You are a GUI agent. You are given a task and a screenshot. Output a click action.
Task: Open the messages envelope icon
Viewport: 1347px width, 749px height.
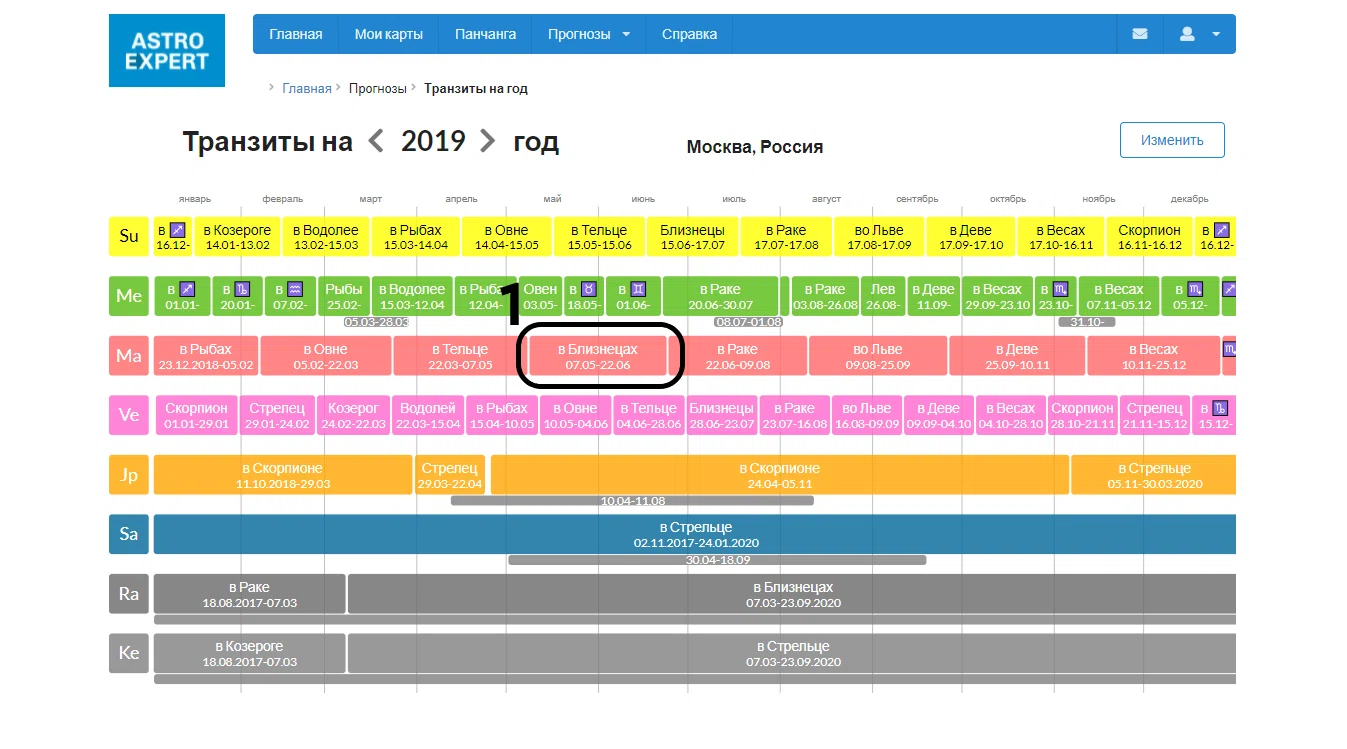click(x=1139, y=34)
